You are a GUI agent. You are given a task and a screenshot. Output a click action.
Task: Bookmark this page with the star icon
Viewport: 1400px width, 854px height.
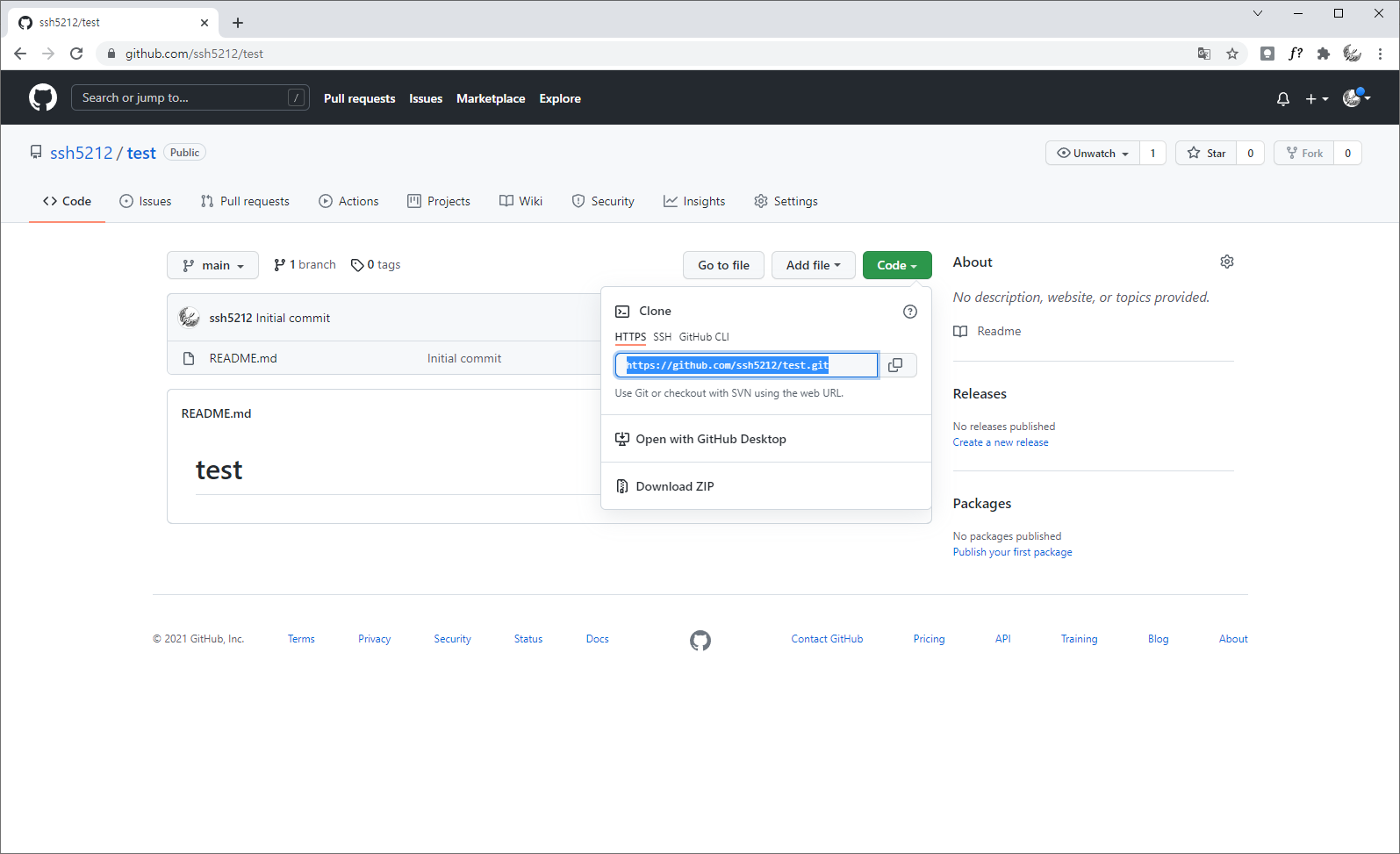coord(1232,54)
